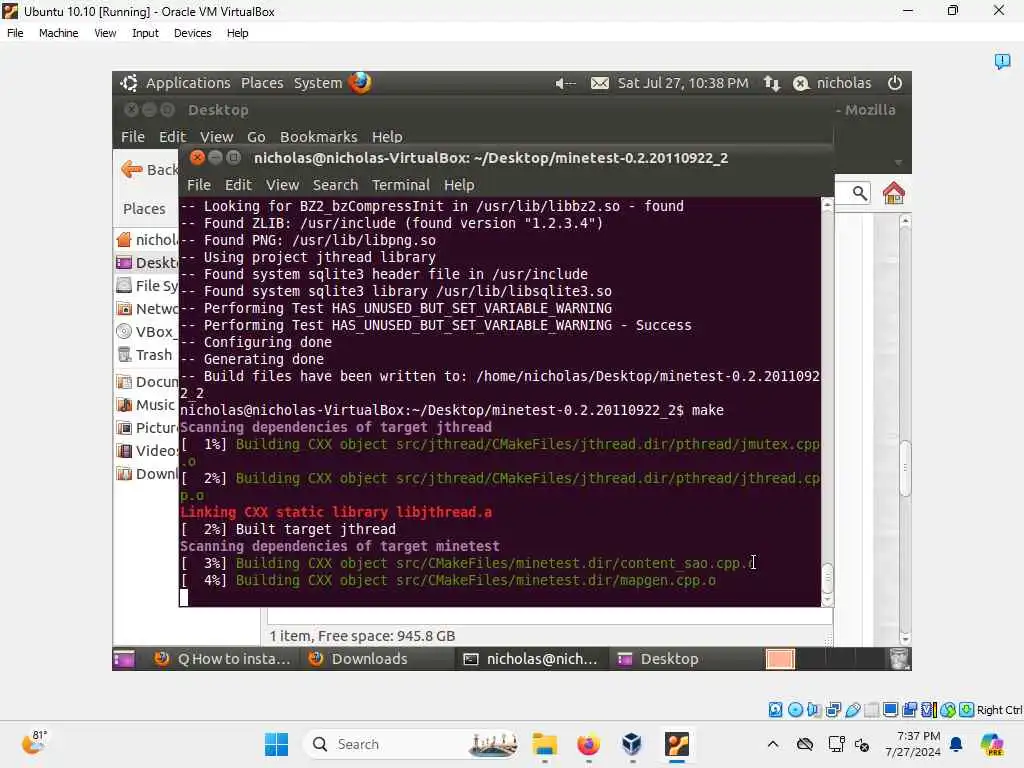The width and height of the screenshot is (1024, 768).
Task: Open VirtualBox Machine menu
Action: 58,33
